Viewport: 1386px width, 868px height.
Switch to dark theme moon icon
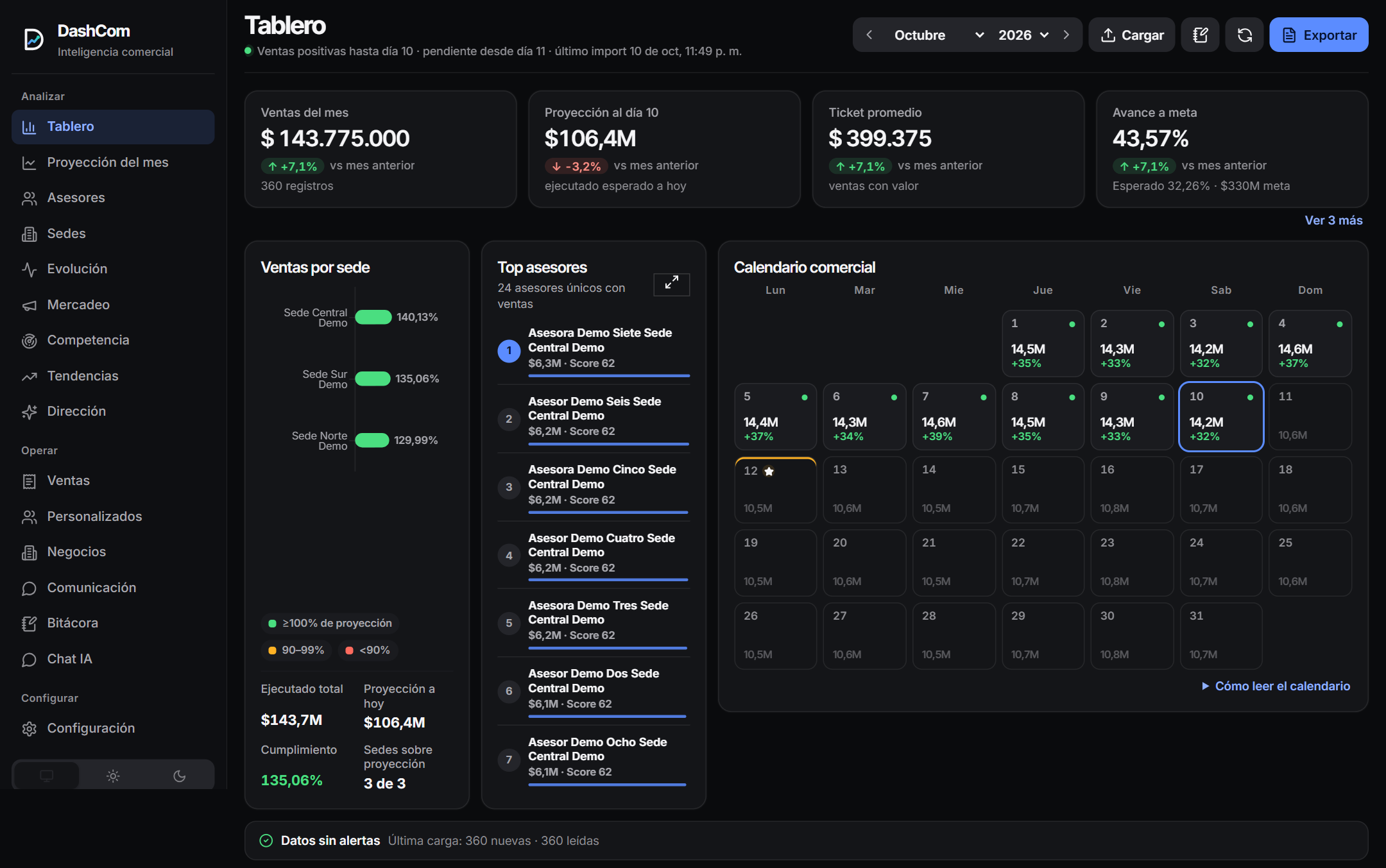click(180, 776)
